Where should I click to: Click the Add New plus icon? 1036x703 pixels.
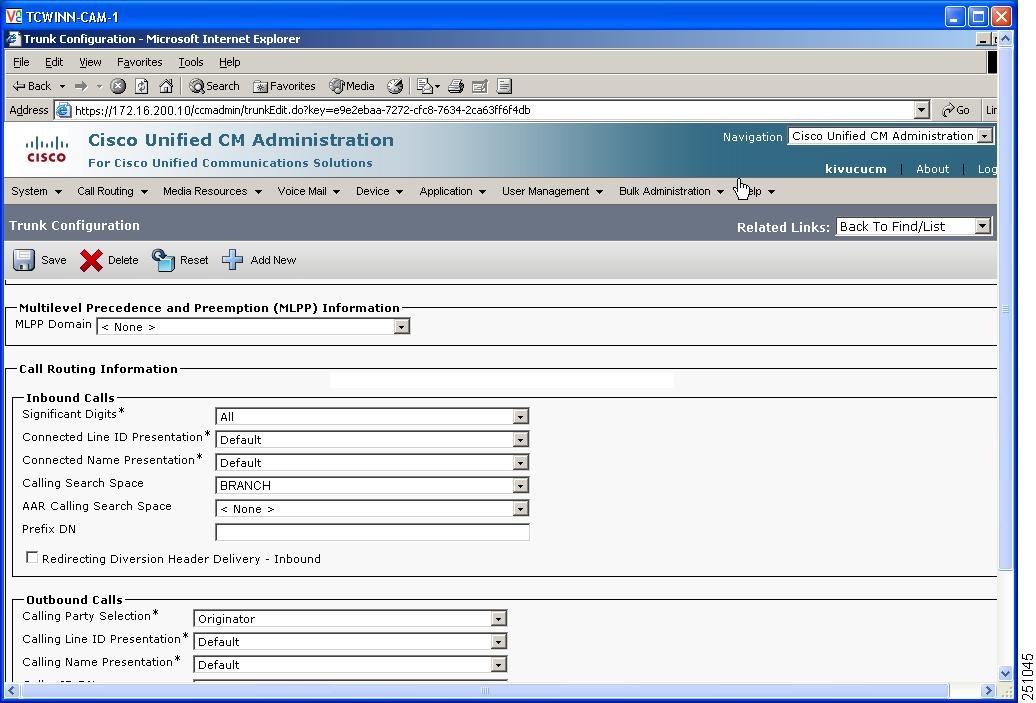tap(233, 260)
